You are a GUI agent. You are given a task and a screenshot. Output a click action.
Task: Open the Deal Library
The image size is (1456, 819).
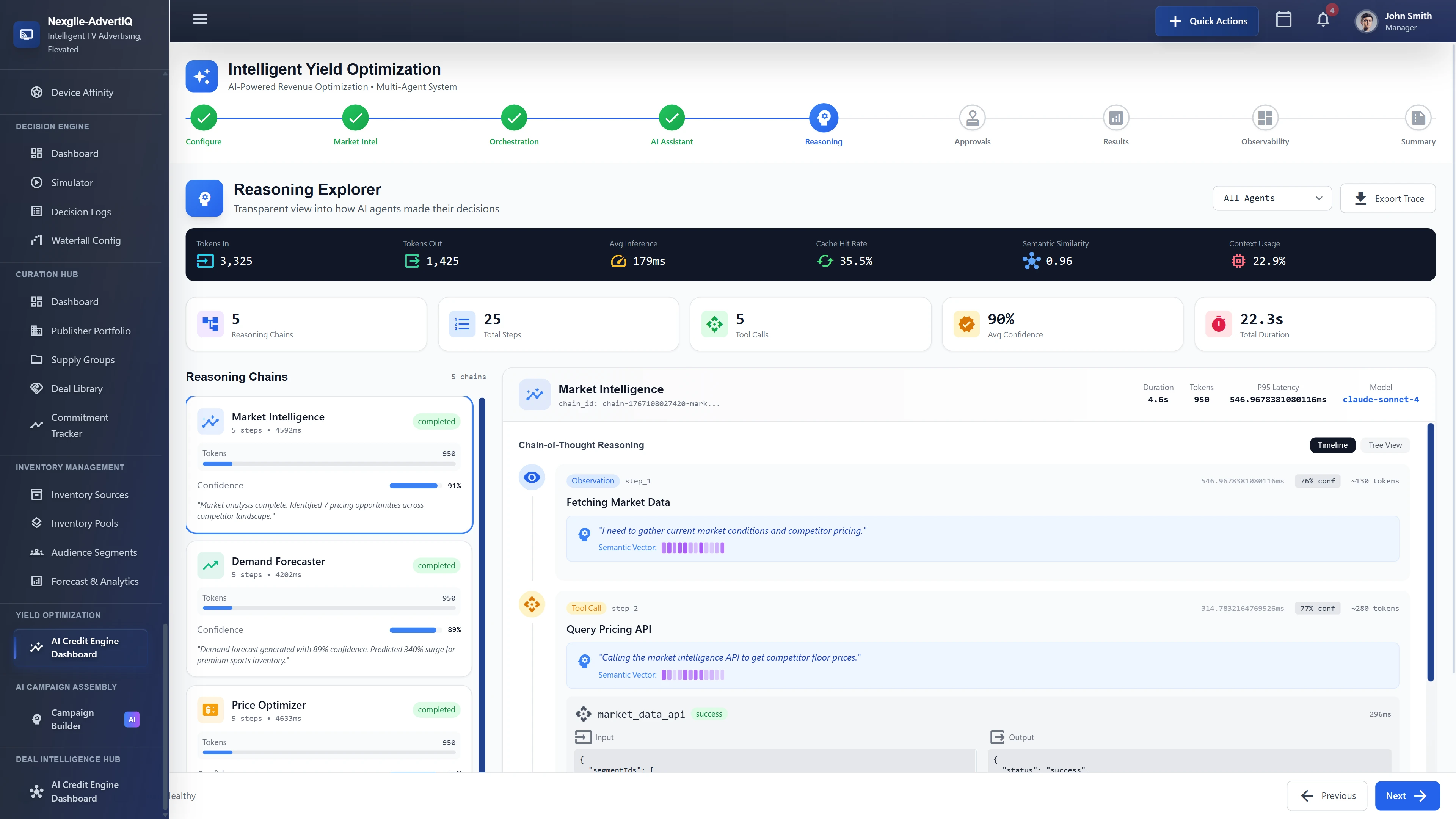(76, 388)
